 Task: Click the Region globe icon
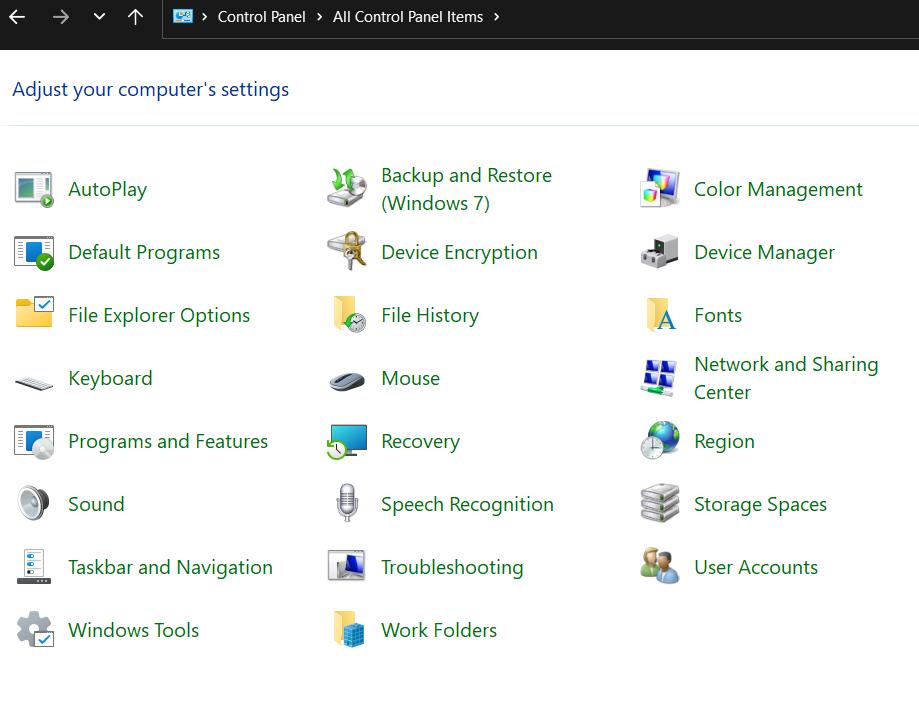click(x=660, y=440)
